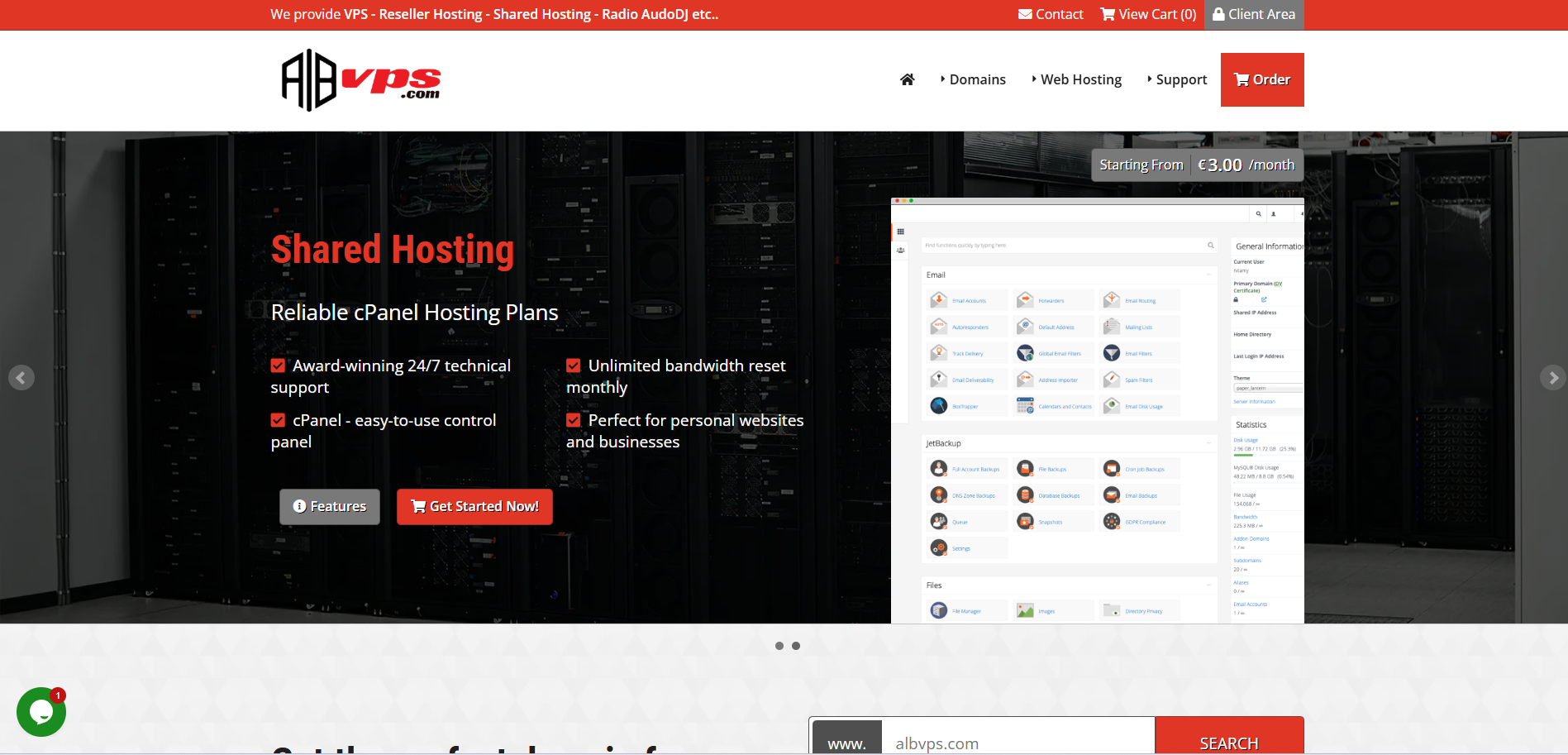The width and height of the screenshot is (1568, 755).
Task: Open View Cart in top bar
Action: [1148, 14]
